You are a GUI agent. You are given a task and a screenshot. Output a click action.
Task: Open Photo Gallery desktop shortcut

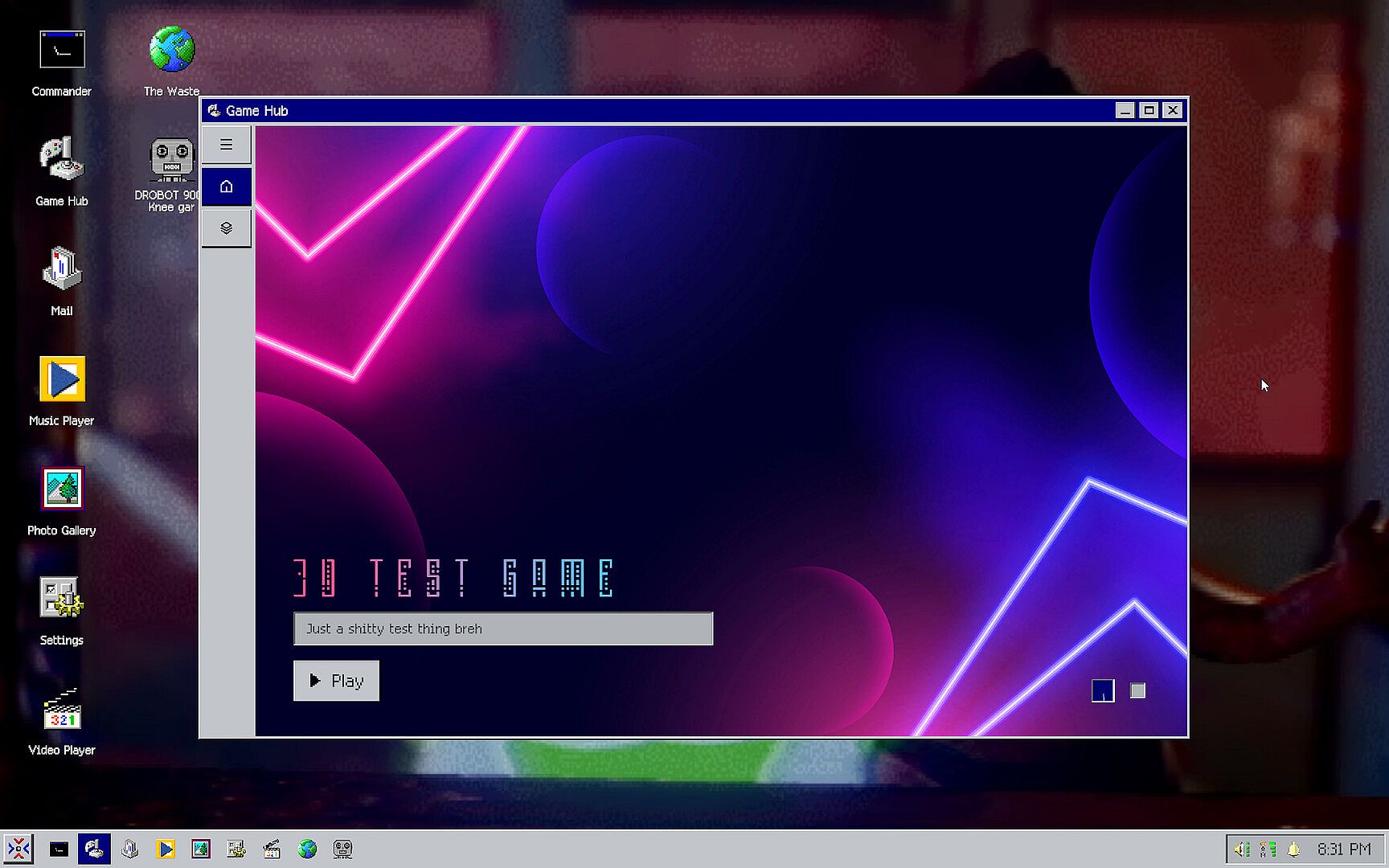(x=62, y=489)
